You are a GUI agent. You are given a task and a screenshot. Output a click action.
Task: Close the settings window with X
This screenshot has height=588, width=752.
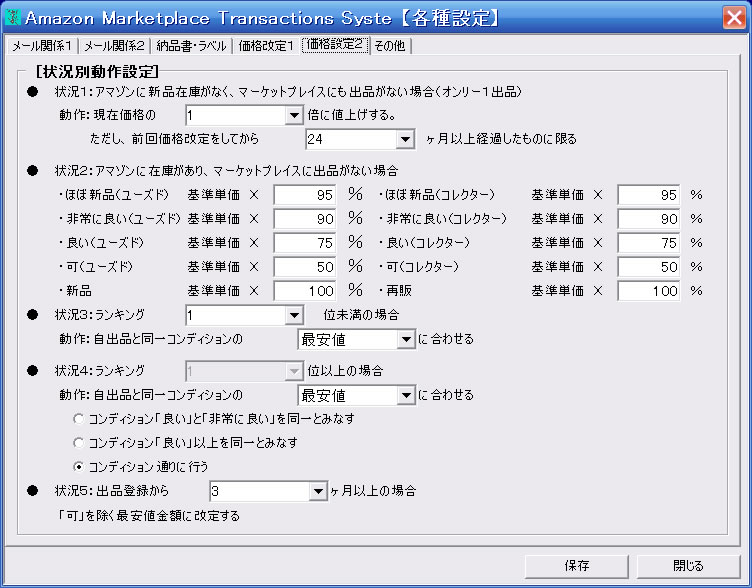pos(734,18)
